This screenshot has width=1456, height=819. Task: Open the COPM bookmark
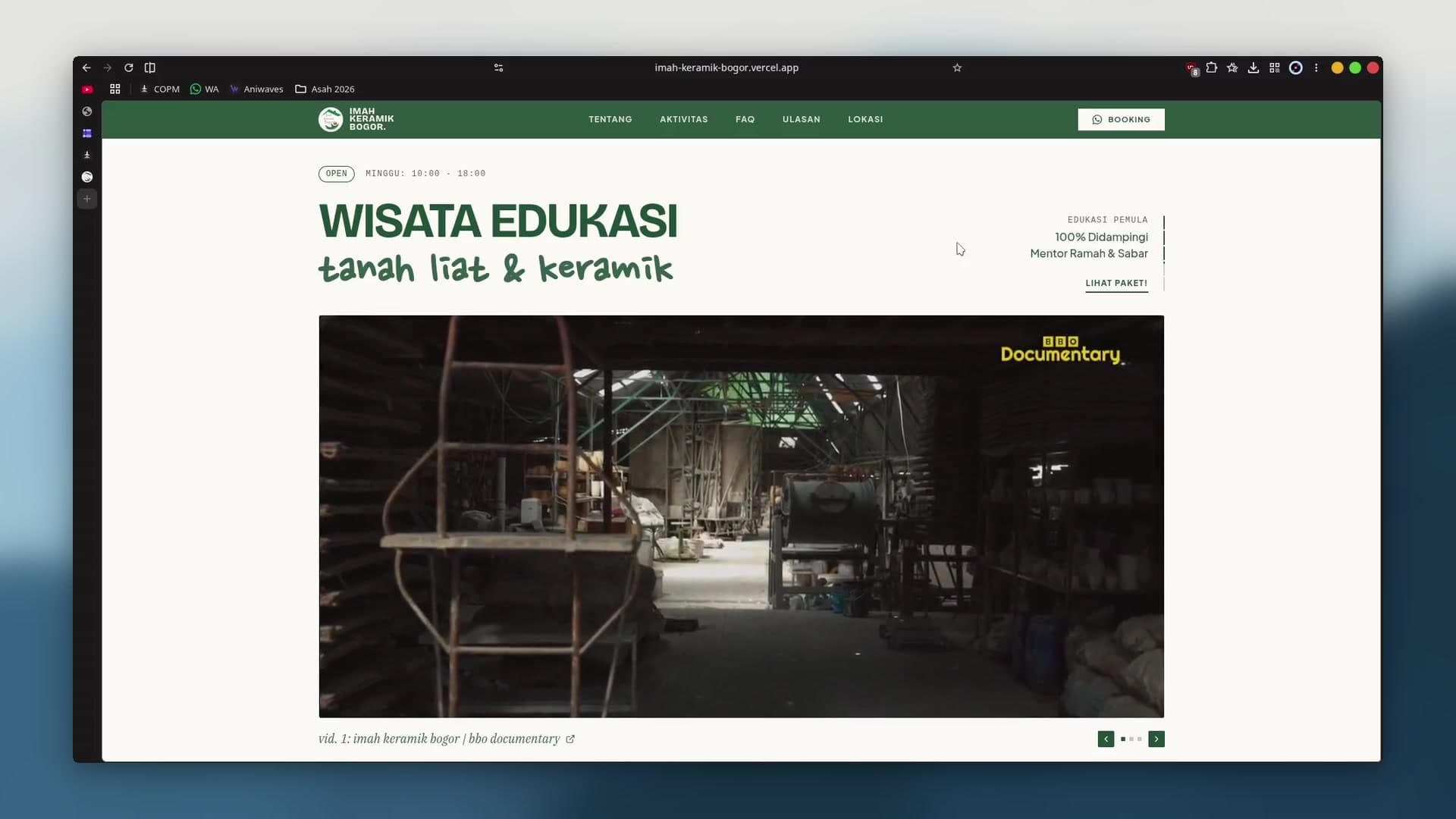160,89
